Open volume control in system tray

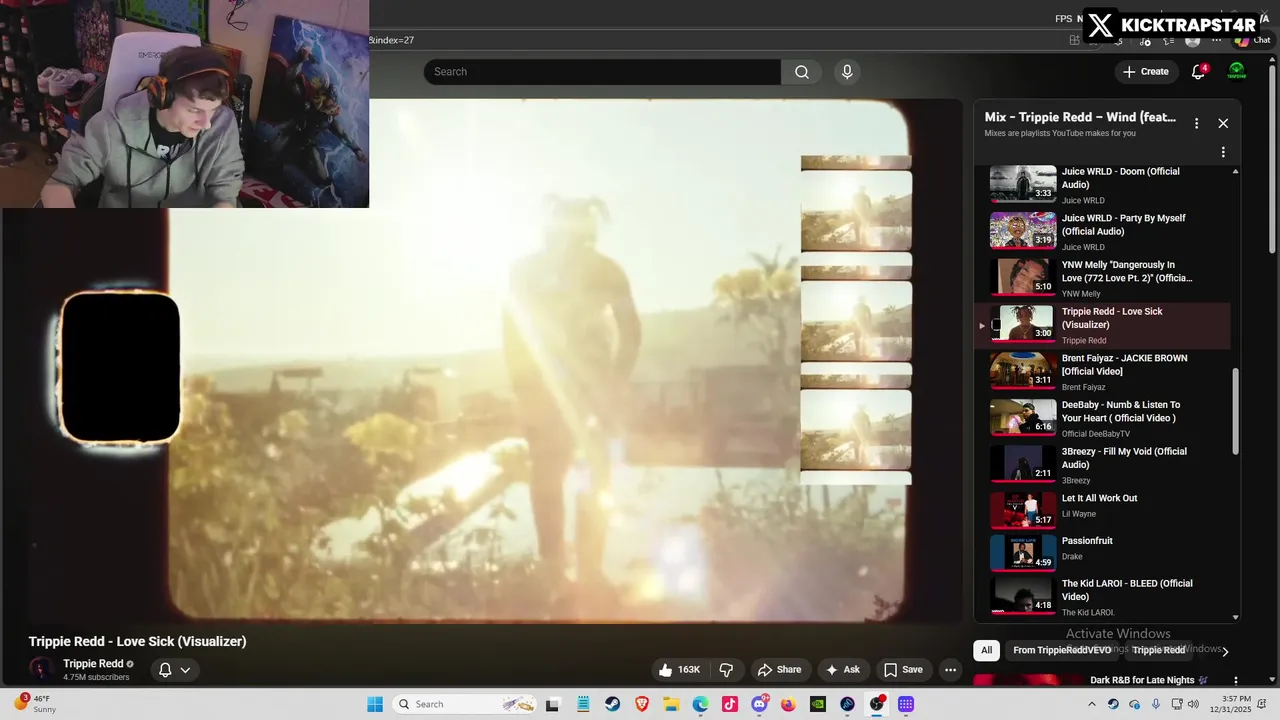tap(1192, 704)
